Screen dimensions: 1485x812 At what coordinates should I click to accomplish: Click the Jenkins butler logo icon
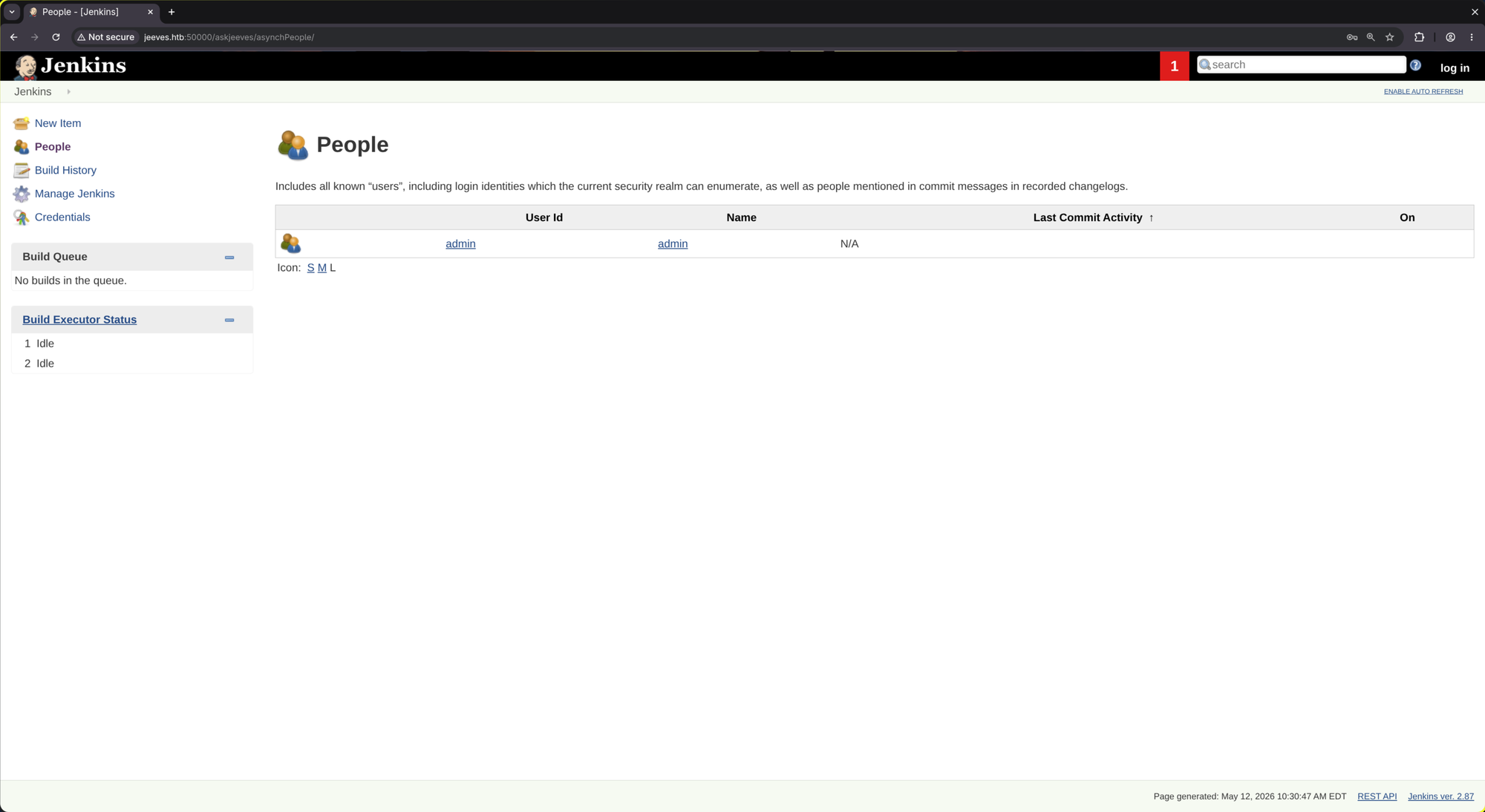26,67
